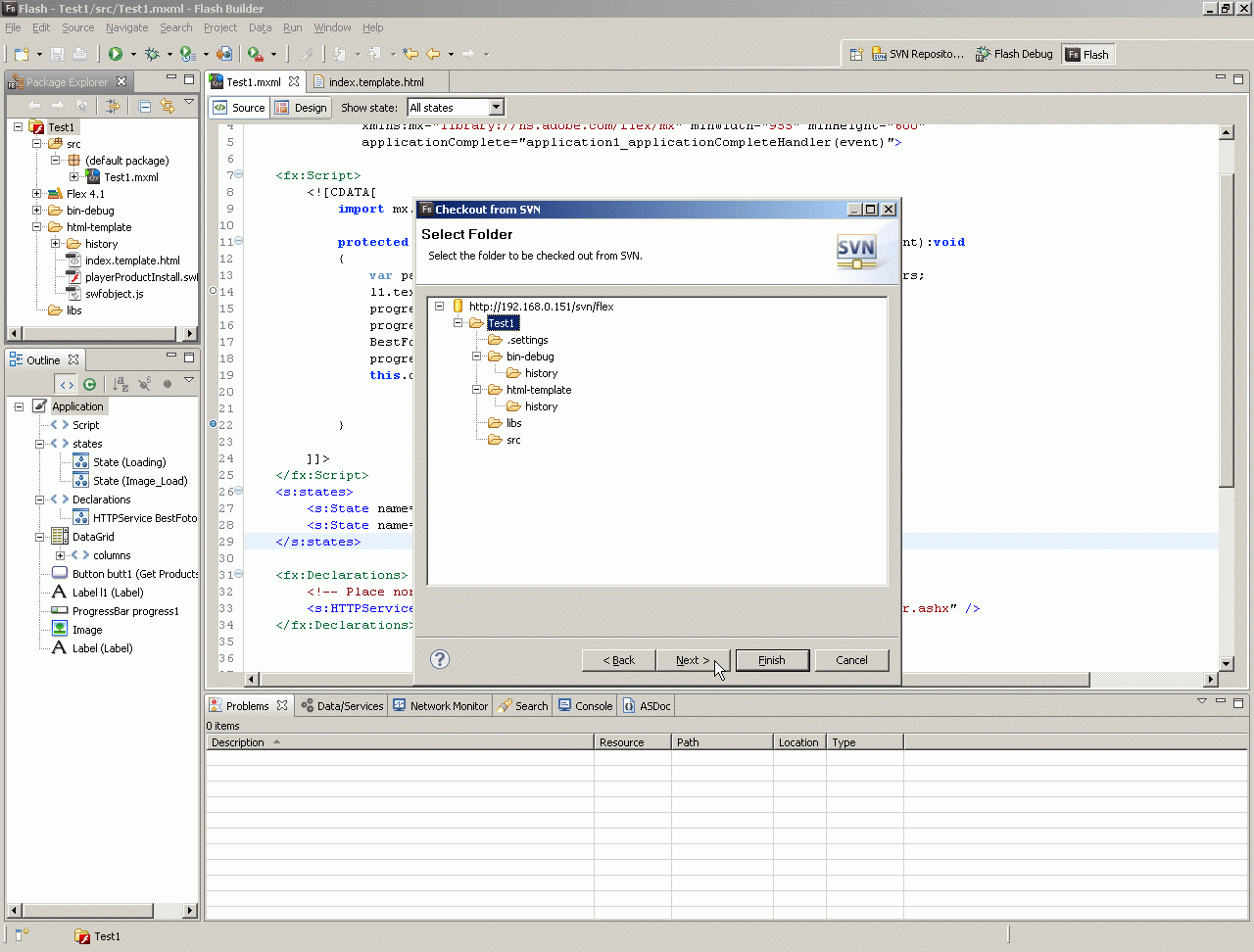Switch to the Console tab
This screenshot has width=1254, height=952.
pyautogui.click(x=585, y=705)
